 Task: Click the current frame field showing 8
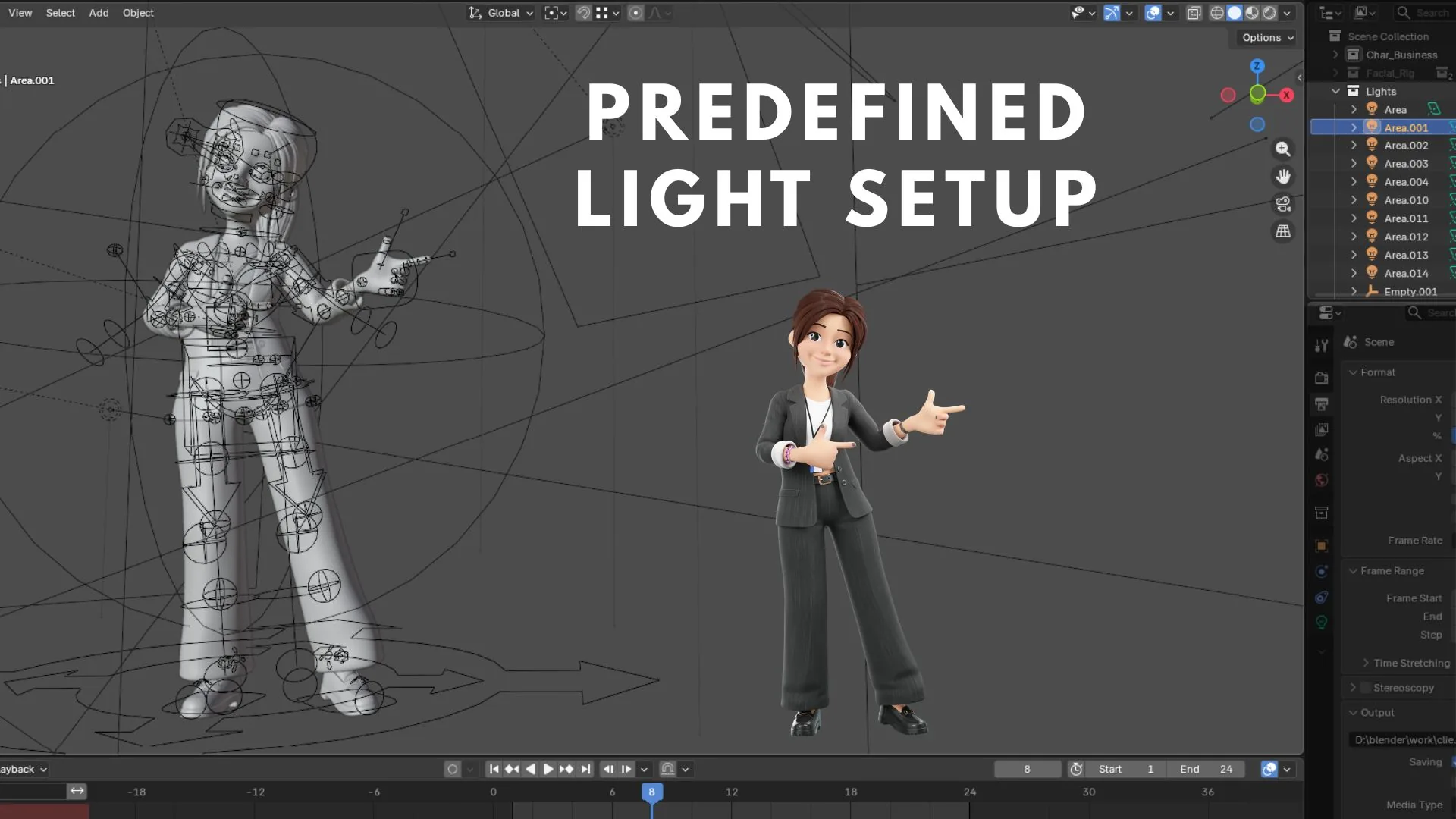[x=1027, y=769]
